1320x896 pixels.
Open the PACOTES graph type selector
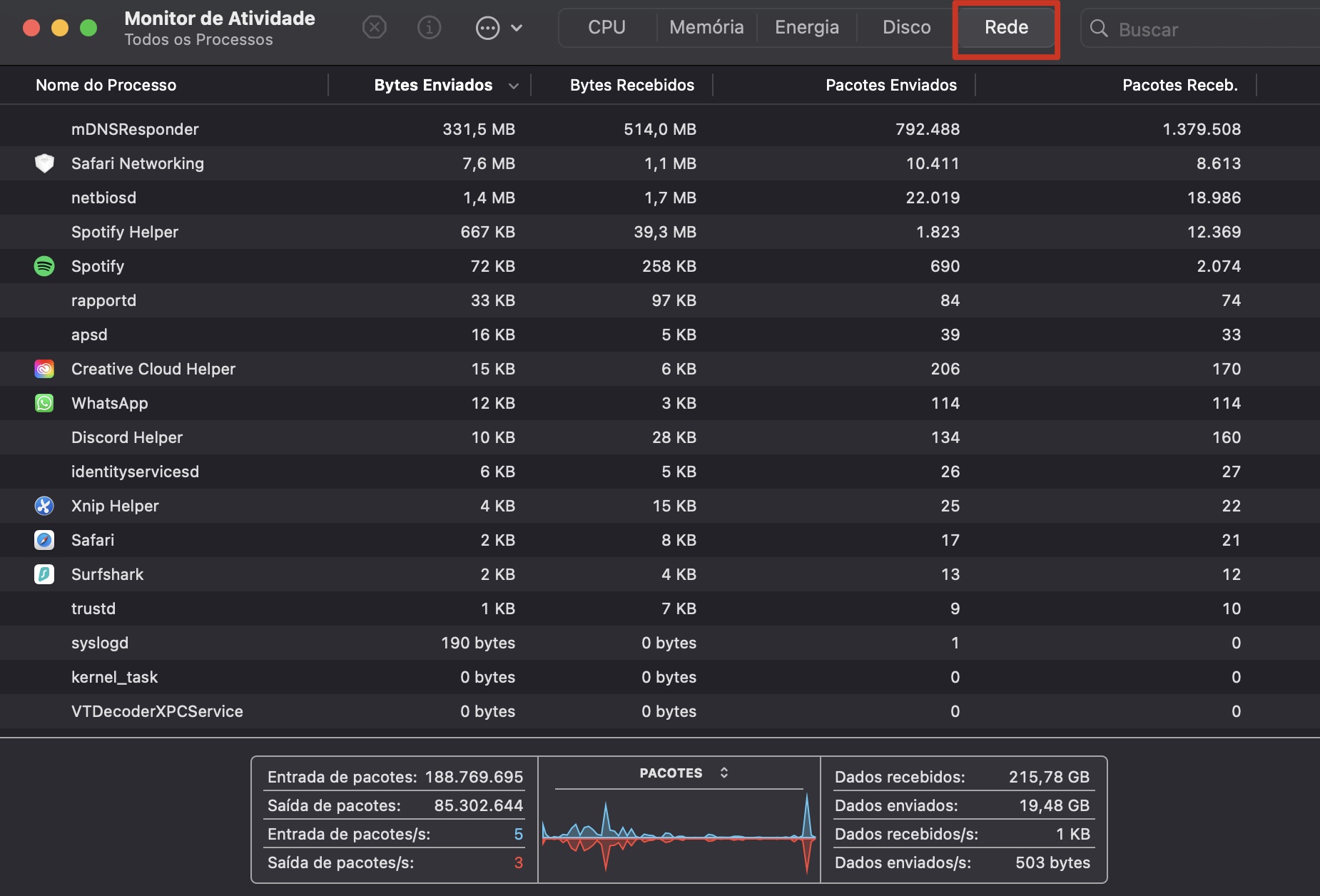click(x=683, y=773)
